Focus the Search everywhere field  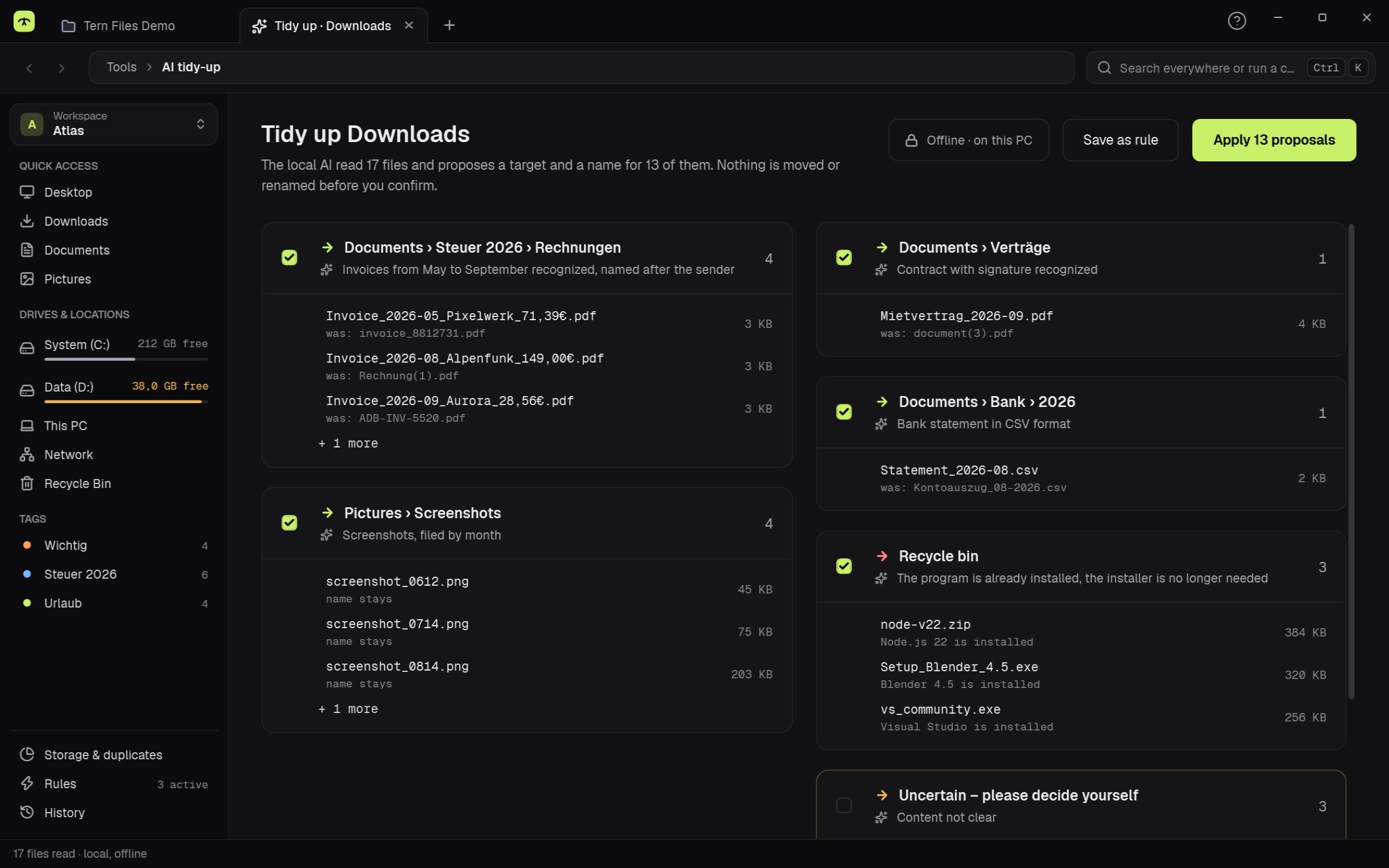[1230, 68]
